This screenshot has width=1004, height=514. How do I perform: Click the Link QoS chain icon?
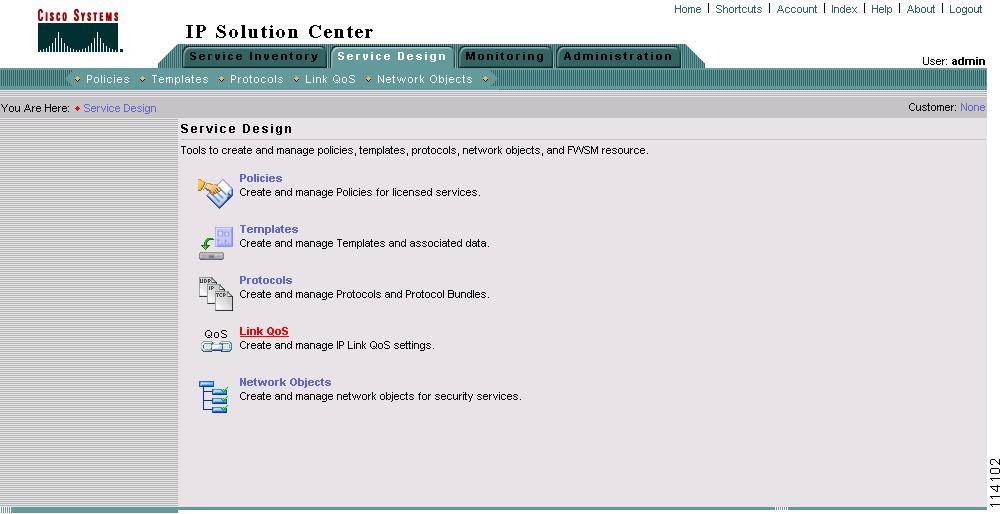[x=216, y=341]
